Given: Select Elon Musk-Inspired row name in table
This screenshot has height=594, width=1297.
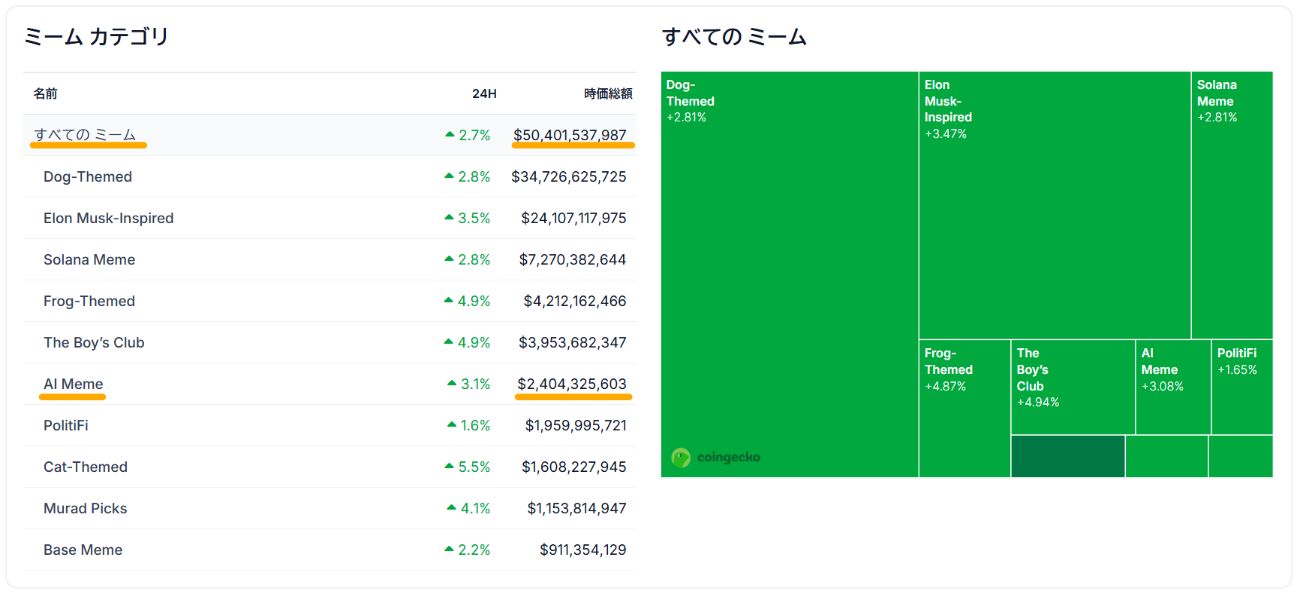Looking at the screenshot, I should click(x=108, y=218).
